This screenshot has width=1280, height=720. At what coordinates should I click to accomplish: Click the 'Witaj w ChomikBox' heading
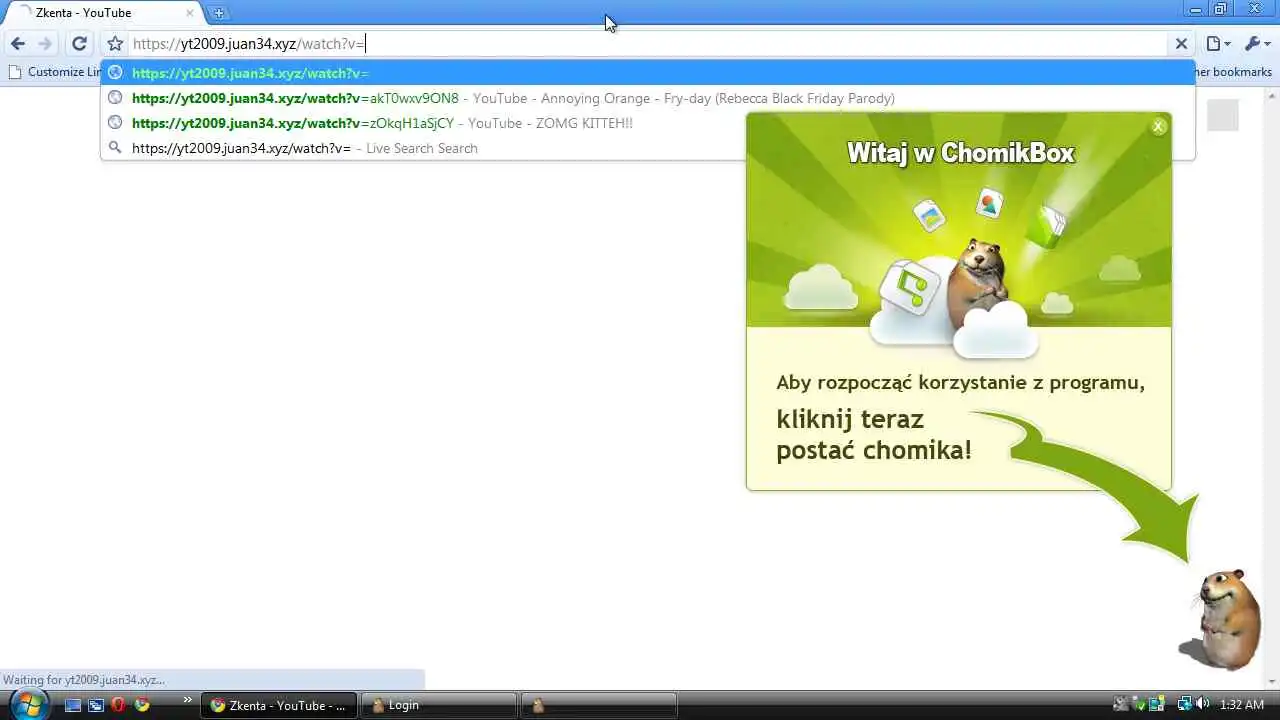pos(960,153)
